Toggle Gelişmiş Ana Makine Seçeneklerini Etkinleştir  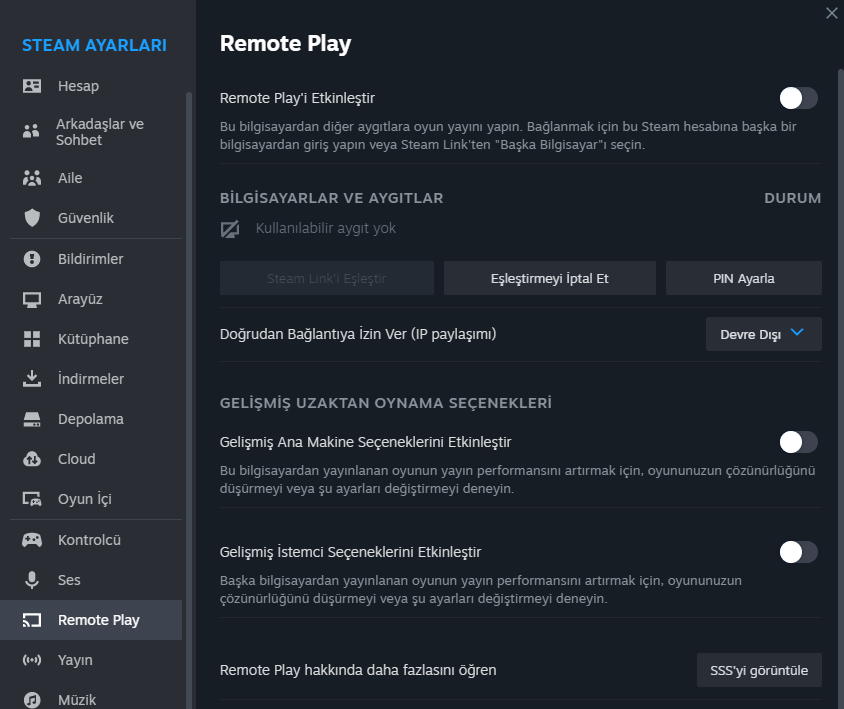[798, 442]
